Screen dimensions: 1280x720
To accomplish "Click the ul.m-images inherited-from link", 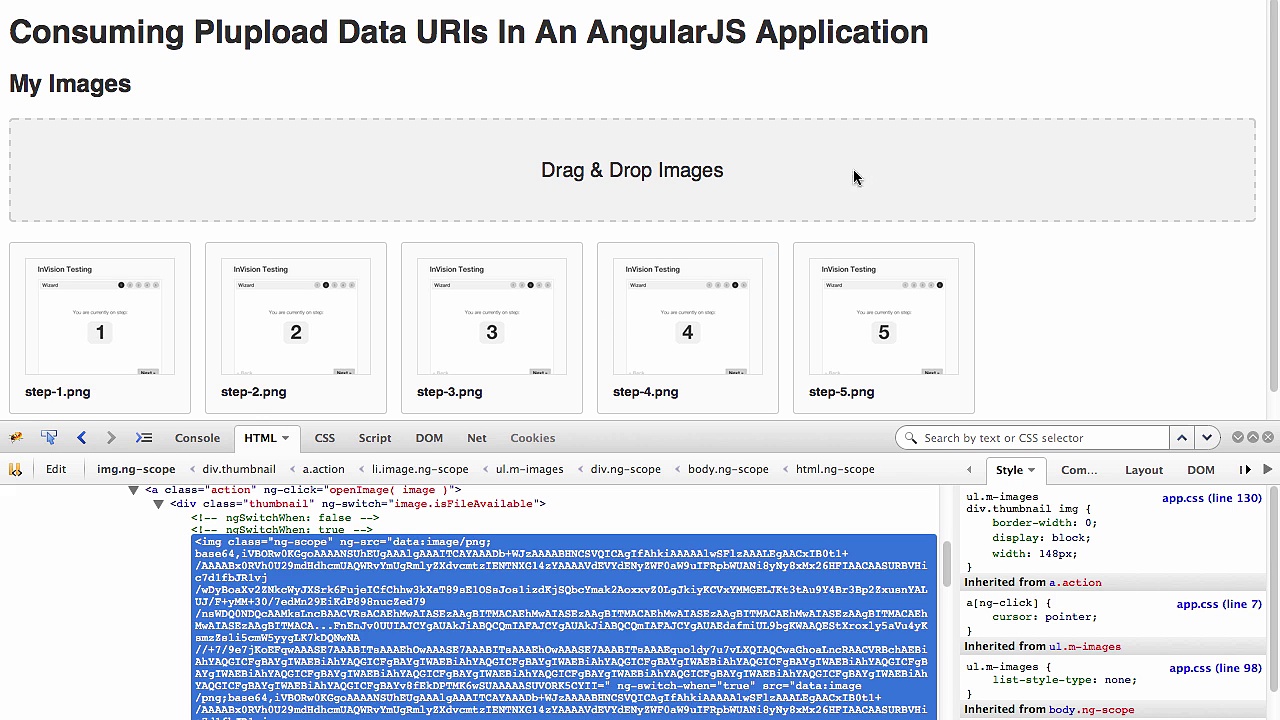I will tap(1085, 646).
